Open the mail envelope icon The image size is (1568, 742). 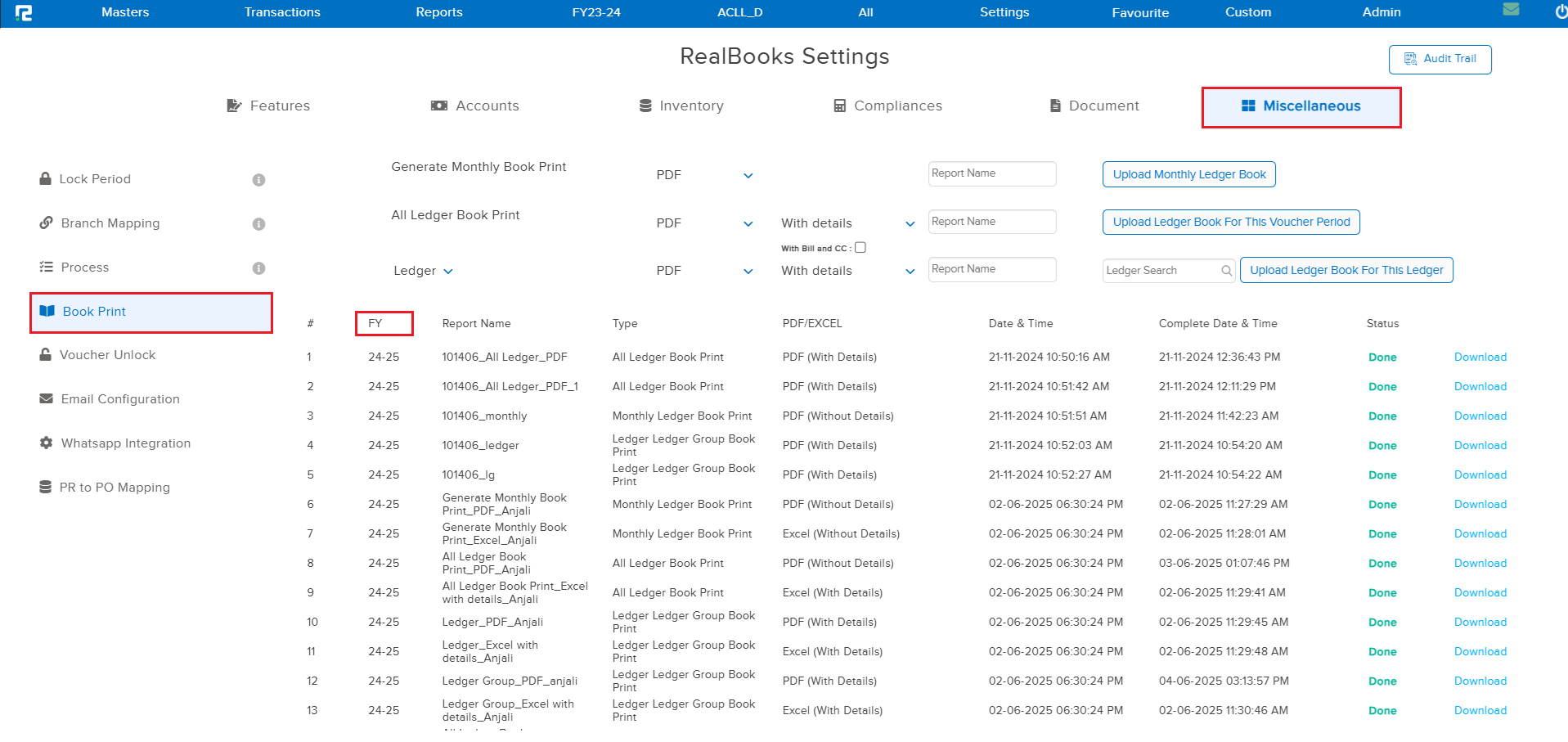coord(1511,9)
